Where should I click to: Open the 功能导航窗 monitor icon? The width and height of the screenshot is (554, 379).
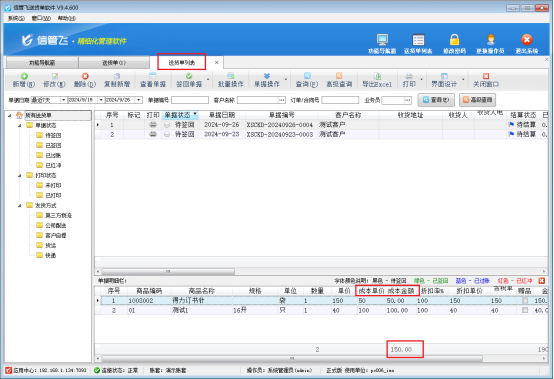coord(382,40)
